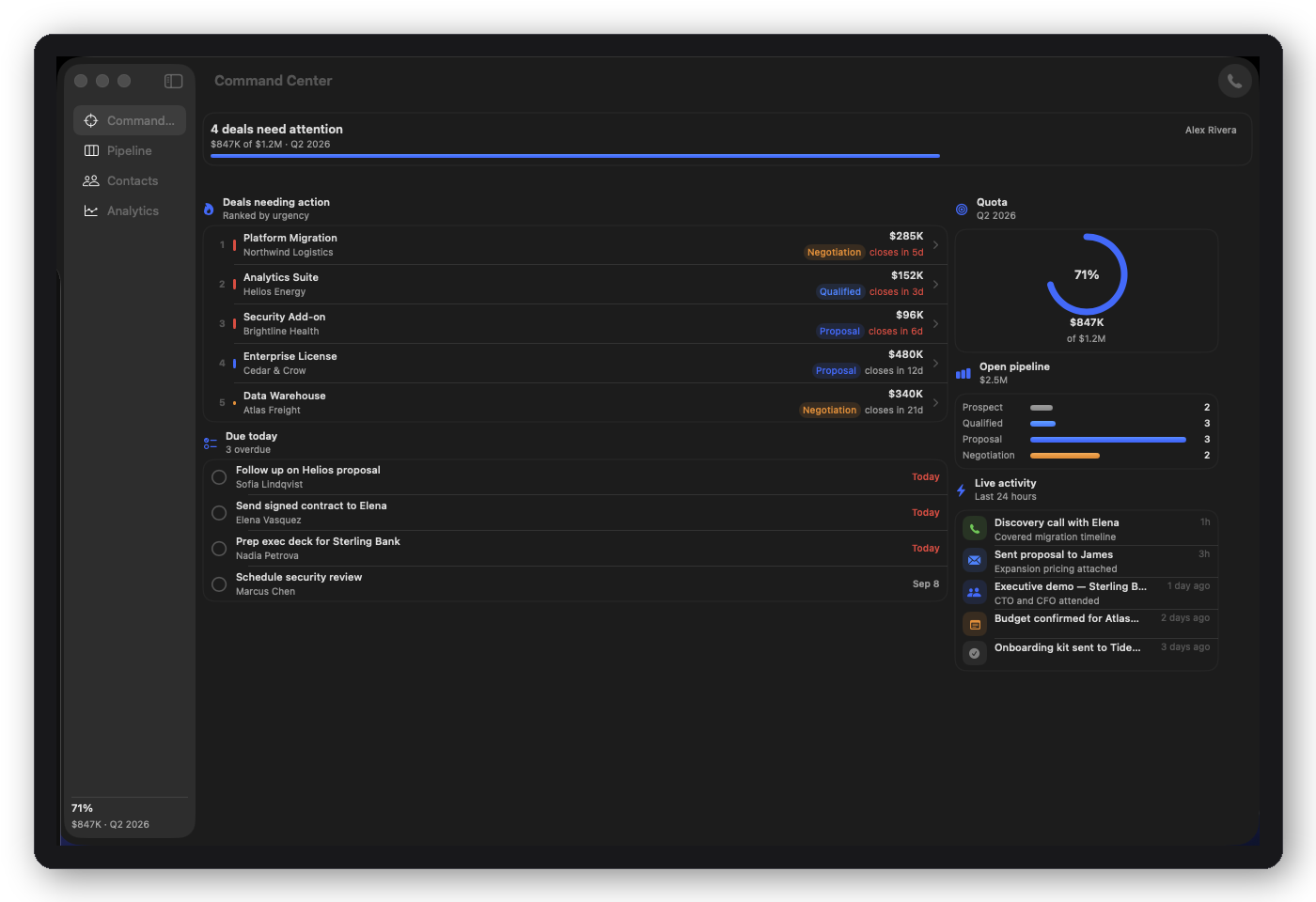Go to Contacts in the sidebar
This screenshot has width=1316, height=902.
pos(130,180)
